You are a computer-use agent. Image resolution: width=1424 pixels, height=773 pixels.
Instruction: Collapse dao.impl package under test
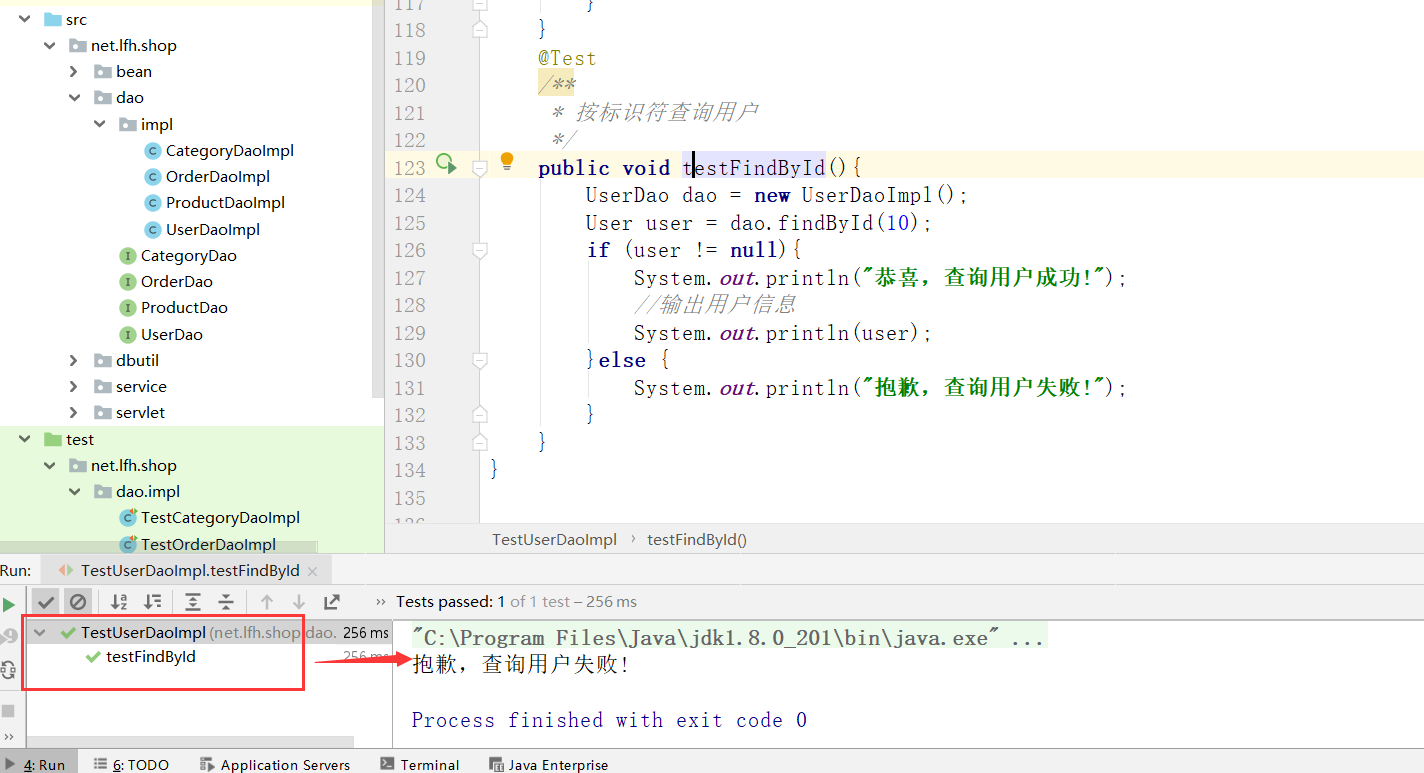pos(74,491)
